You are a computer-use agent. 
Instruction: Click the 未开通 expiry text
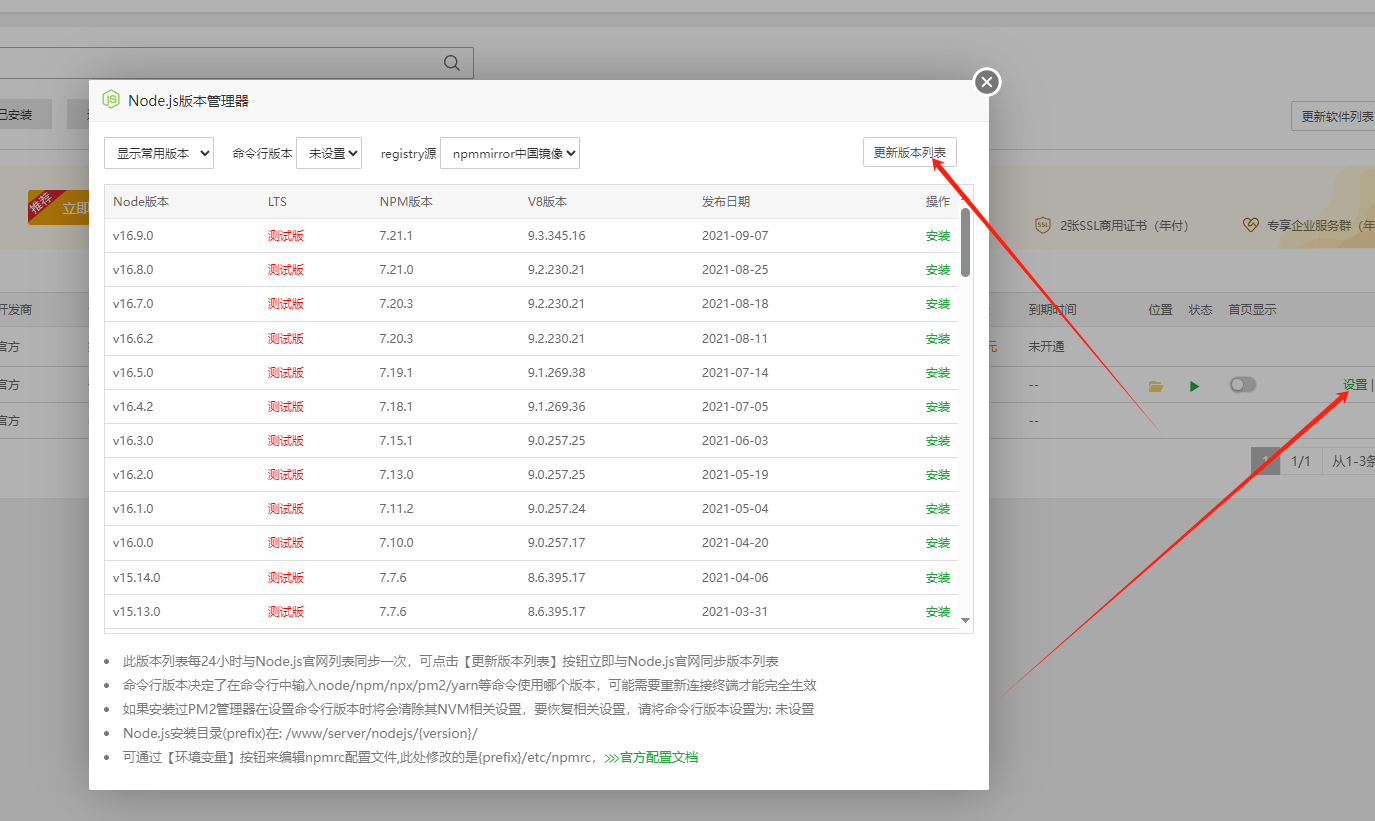[x=1046, y=347]
